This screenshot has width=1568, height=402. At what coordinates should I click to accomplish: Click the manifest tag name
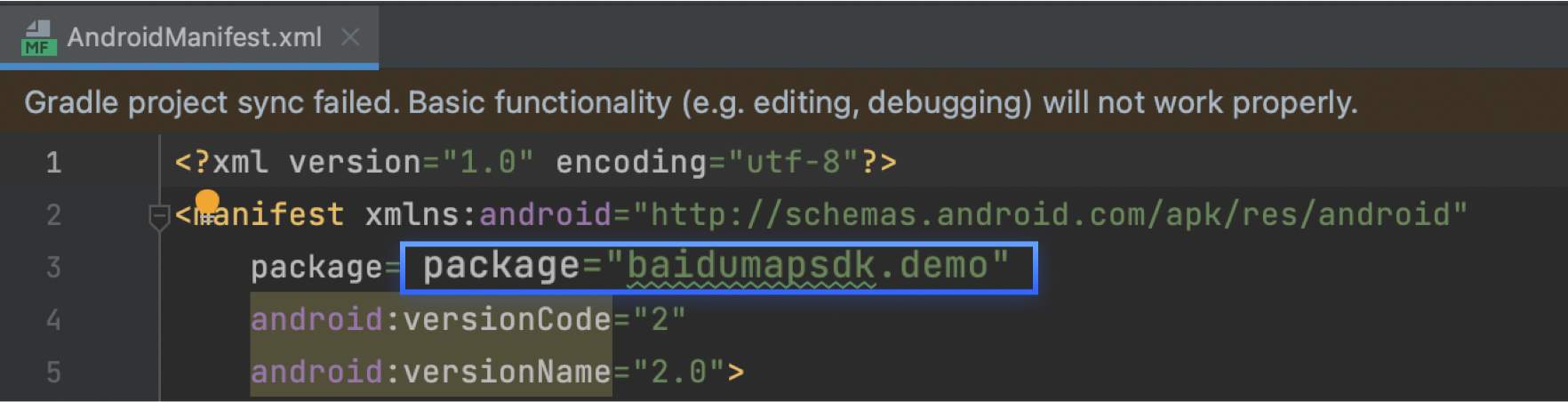[268, 215]
